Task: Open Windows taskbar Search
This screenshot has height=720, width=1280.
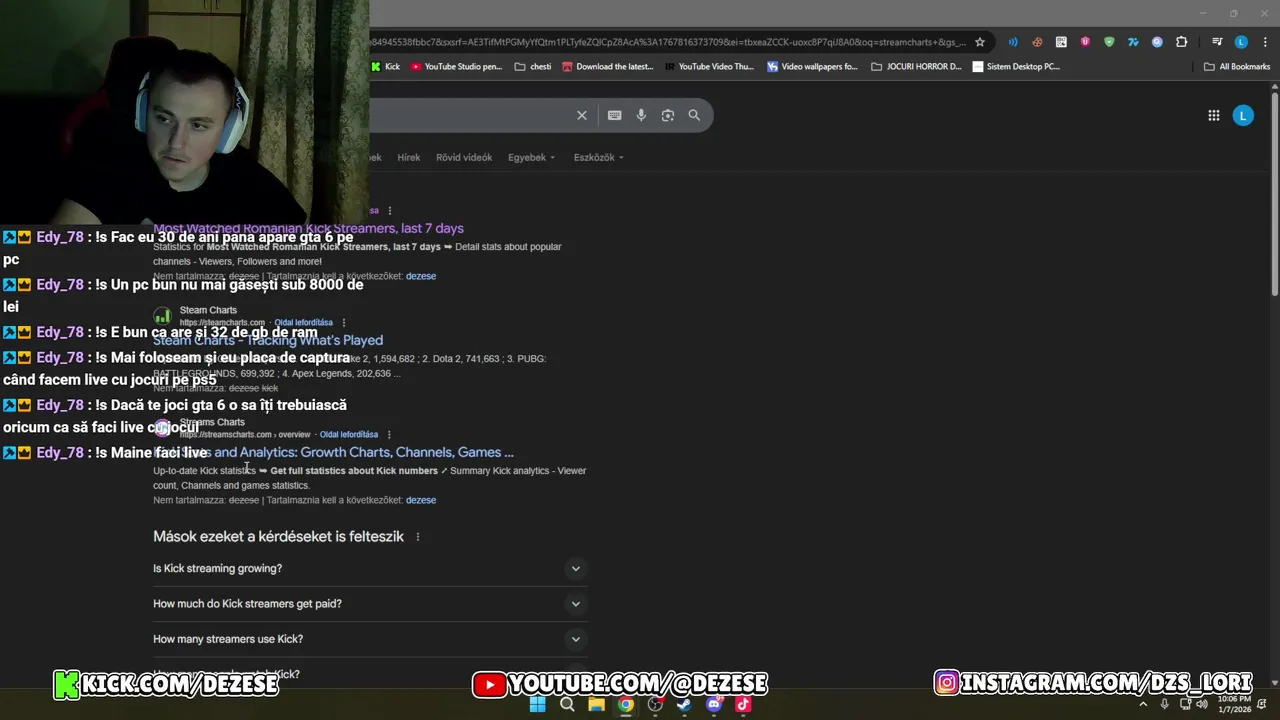Action: coord(567,704)
